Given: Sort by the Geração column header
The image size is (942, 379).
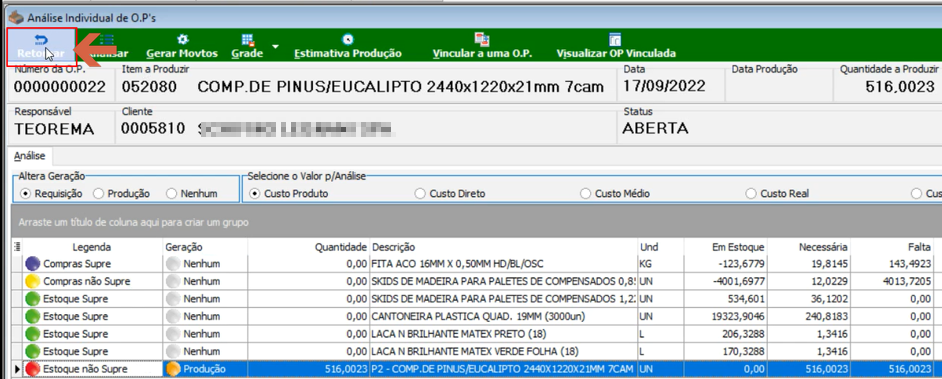Looking at the screenshot, I should coord(205,247).
